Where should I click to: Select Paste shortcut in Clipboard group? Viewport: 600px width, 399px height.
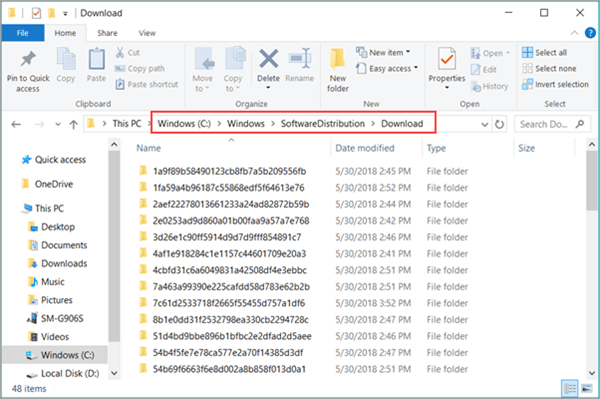pos(147,85)
